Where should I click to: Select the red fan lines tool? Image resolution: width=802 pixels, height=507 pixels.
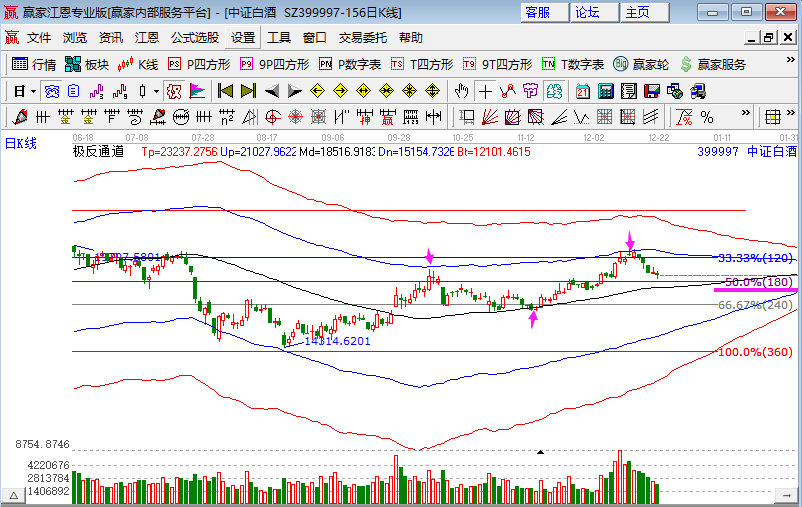490,118
